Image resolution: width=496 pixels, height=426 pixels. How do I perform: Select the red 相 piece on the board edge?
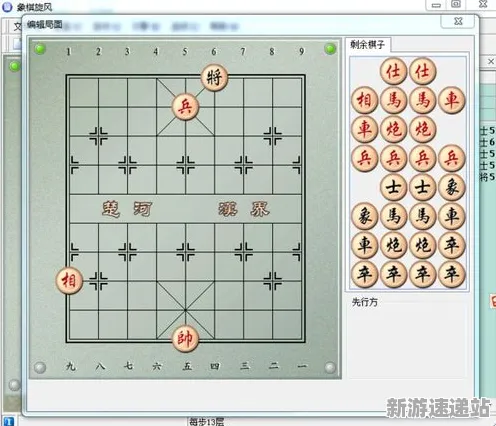click(69, 281)
